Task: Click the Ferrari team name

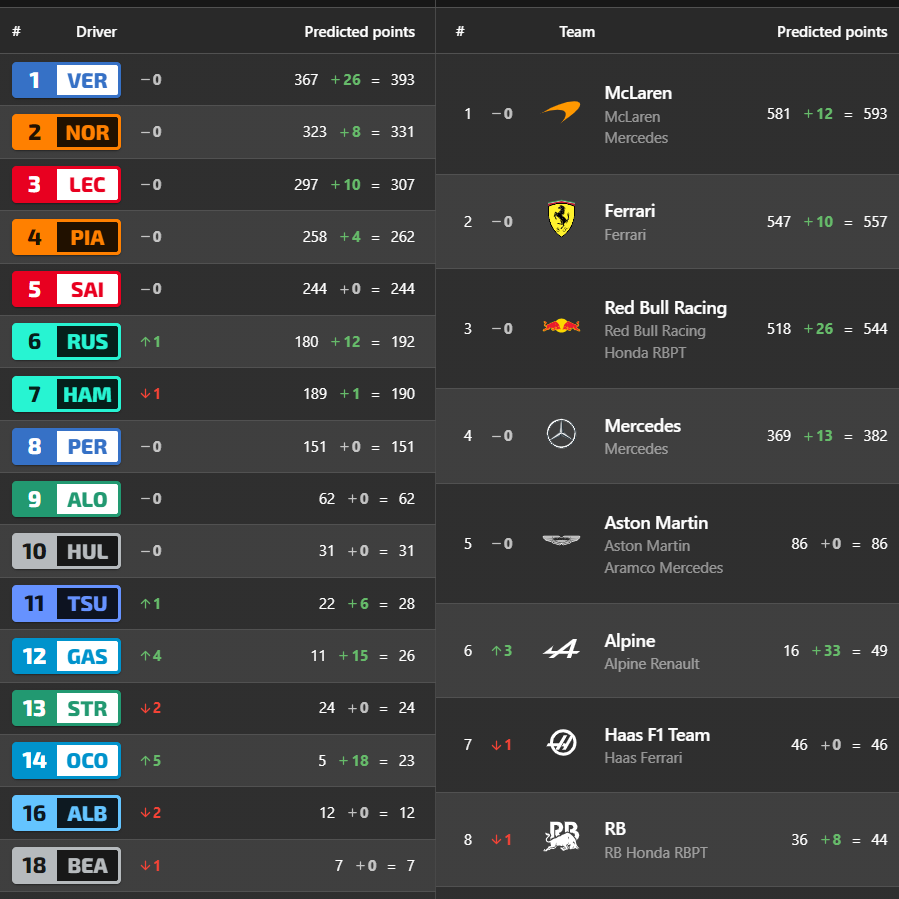Action: click(x=630, y=211)
